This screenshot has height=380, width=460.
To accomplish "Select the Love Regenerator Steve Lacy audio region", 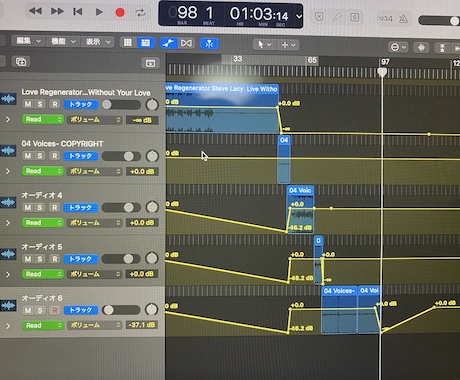I will (222, 108).
